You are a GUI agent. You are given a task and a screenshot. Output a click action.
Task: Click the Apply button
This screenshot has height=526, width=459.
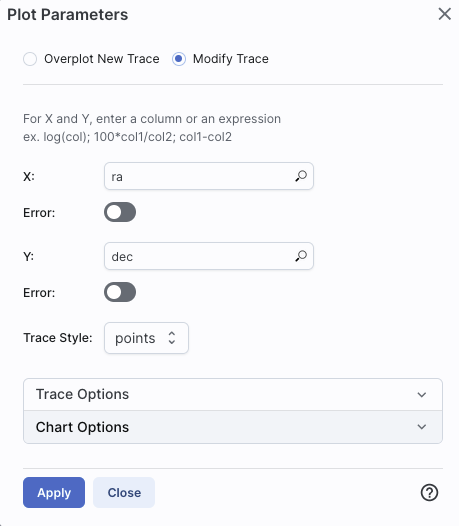click(54, 492)
